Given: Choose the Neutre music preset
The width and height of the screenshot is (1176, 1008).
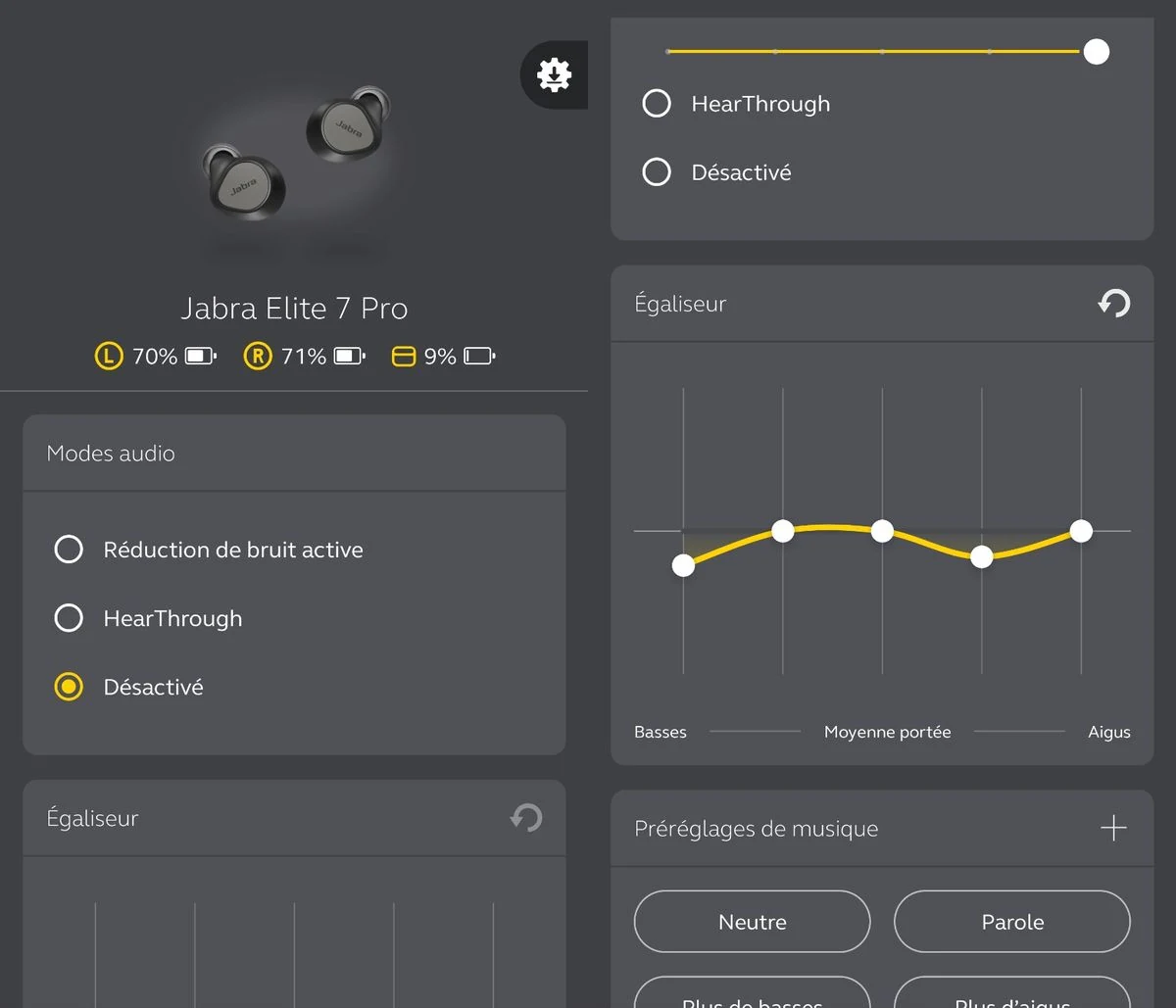Looking at the screenshot, I should [x=753, y=922].
